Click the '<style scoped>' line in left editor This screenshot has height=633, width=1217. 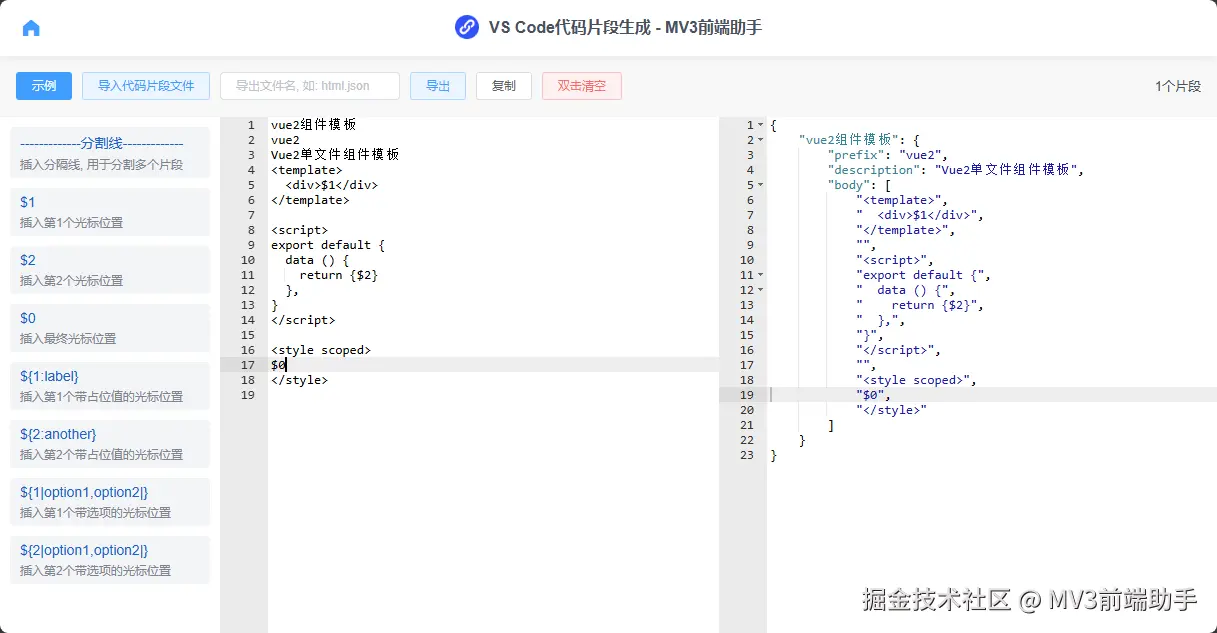(x=321, y=350)
